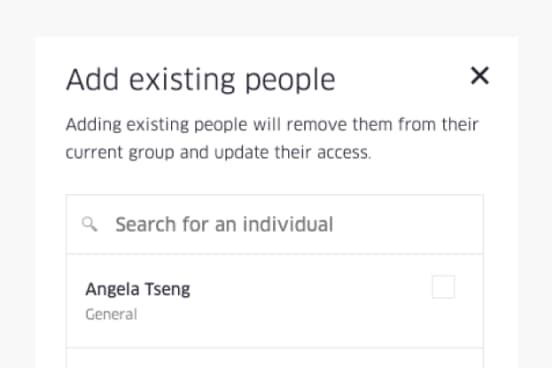Tap the search glass icon in the individual search bar
The height and width of the screenshot is (368, 552).
pos(89,224)
